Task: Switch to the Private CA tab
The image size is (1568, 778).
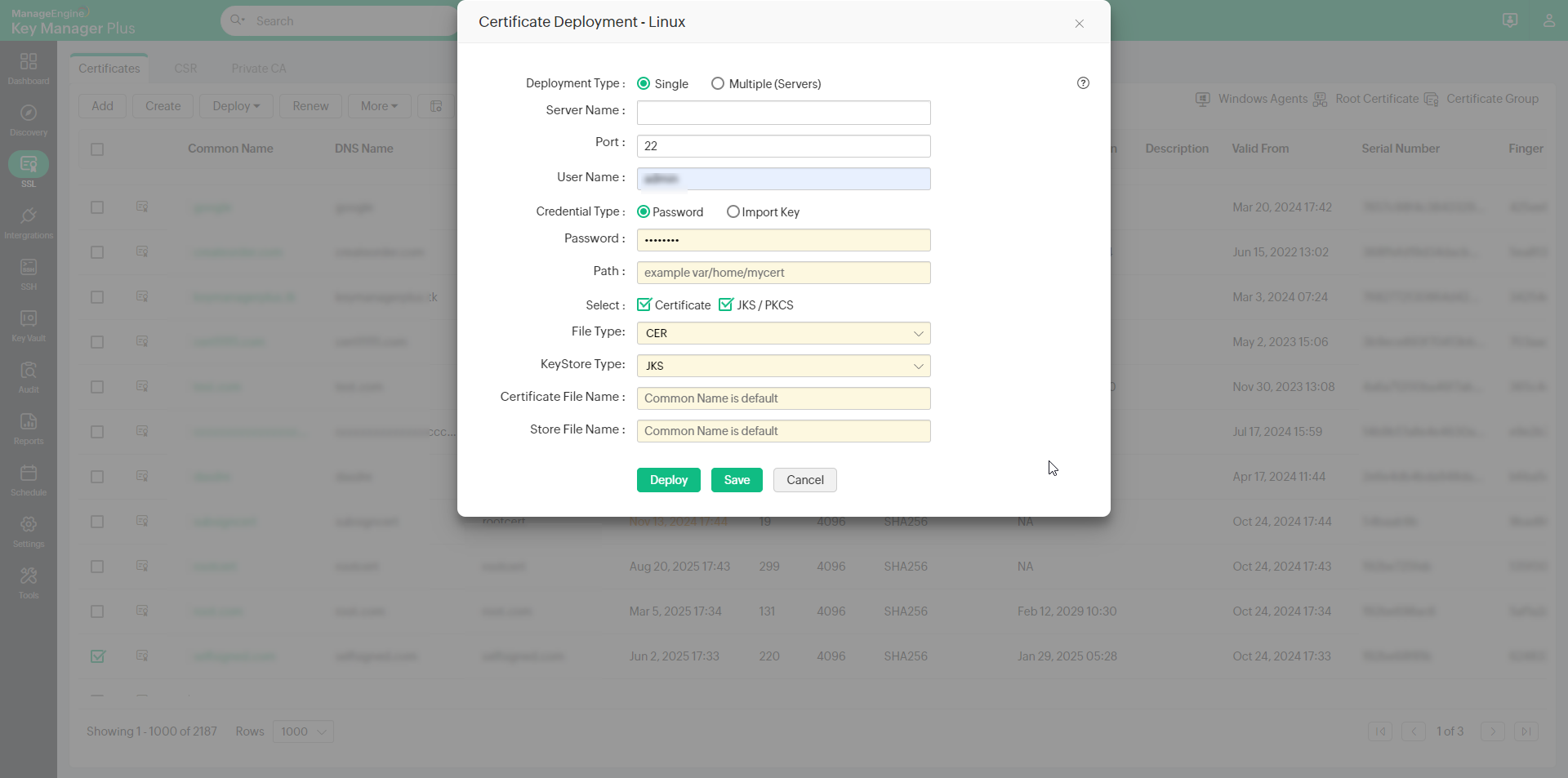Action: 259,69
